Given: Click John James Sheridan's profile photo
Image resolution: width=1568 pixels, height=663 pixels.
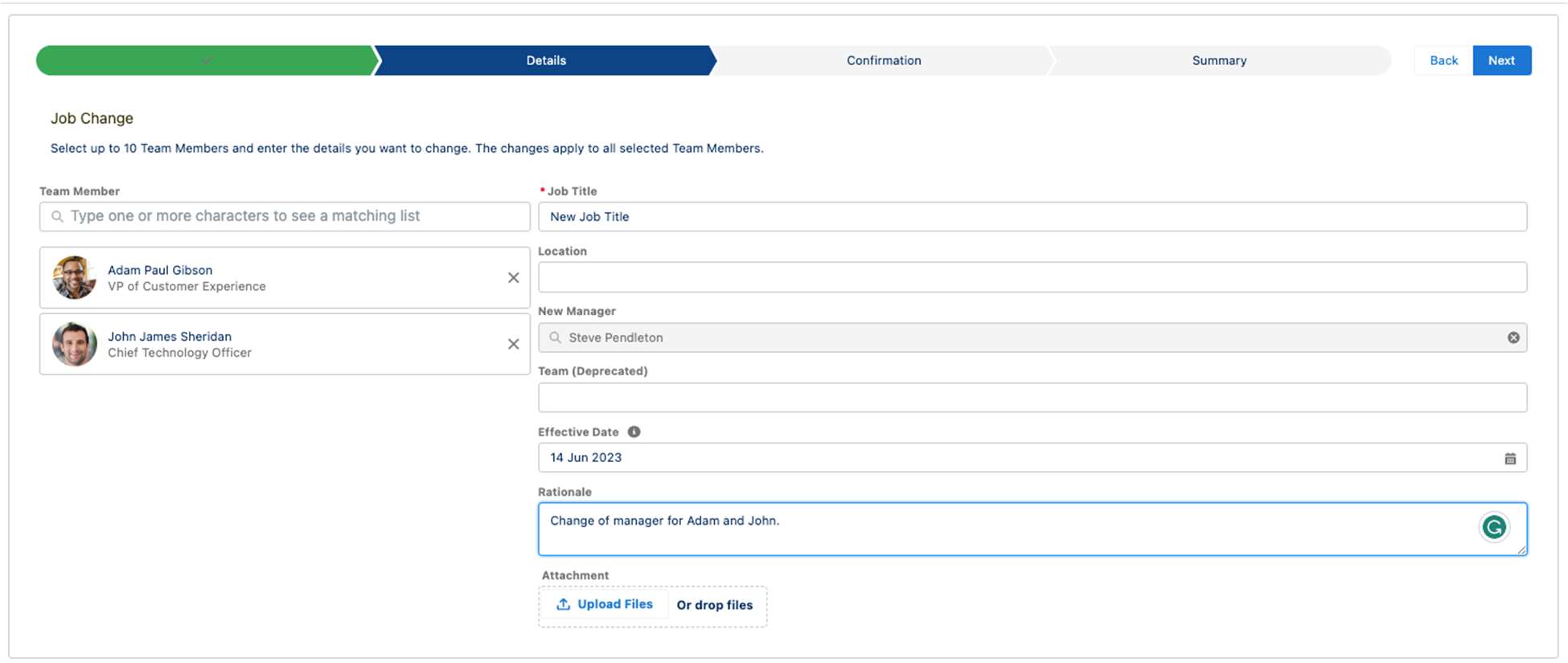Looking at the screenshot, I should 74,344.
